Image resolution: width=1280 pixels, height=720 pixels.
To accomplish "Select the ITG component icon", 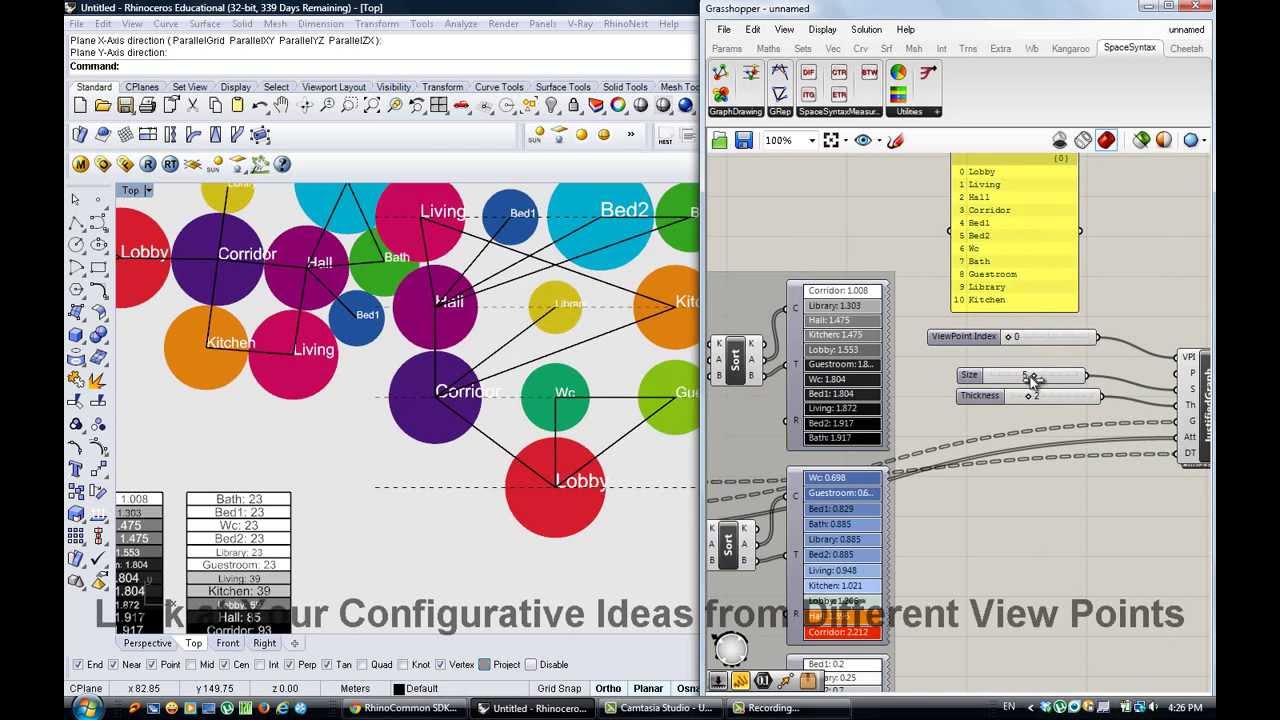I will (809, 95).
